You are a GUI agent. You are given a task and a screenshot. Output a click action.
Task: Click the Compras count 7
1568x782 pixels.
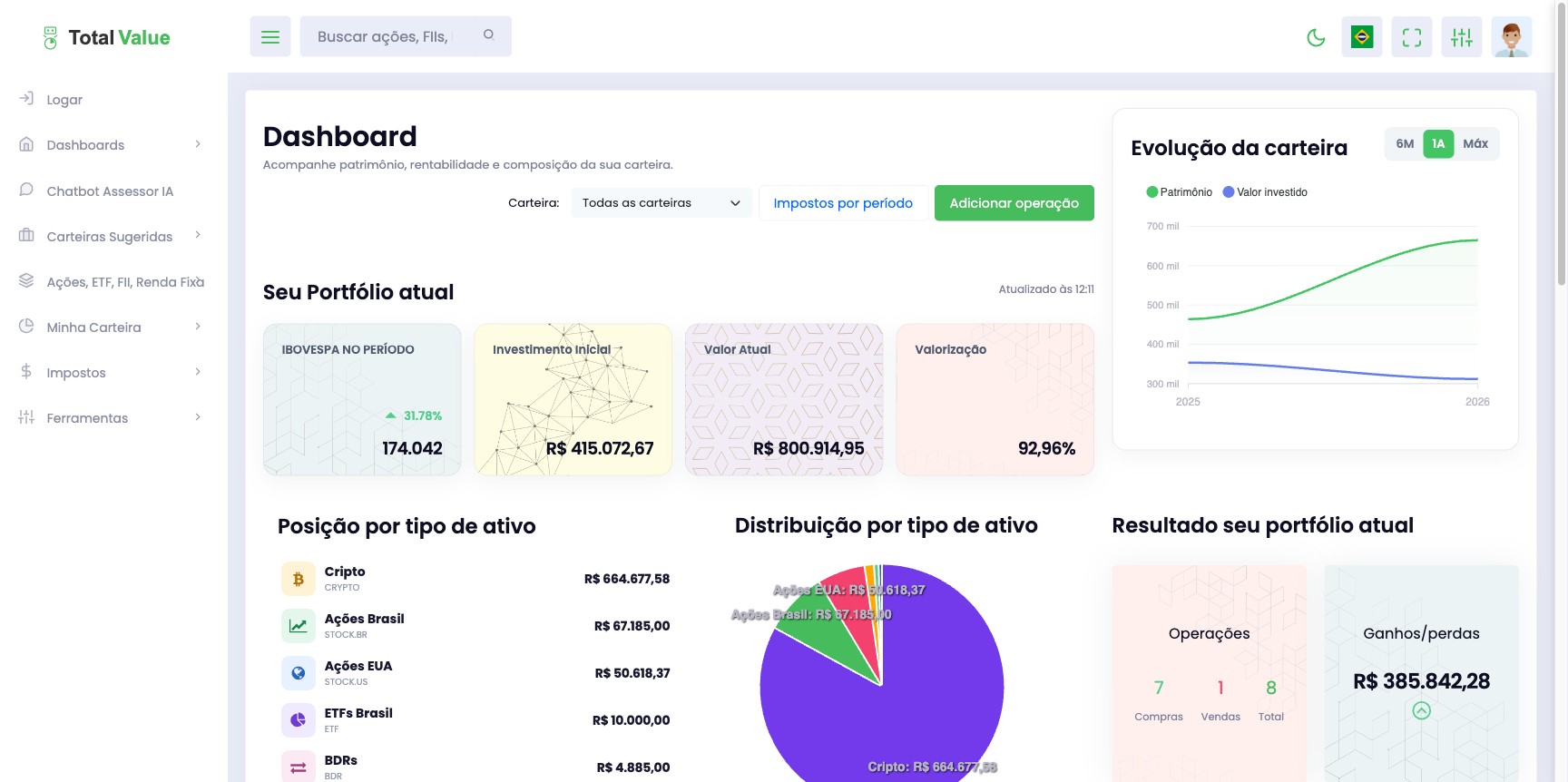1159,688
